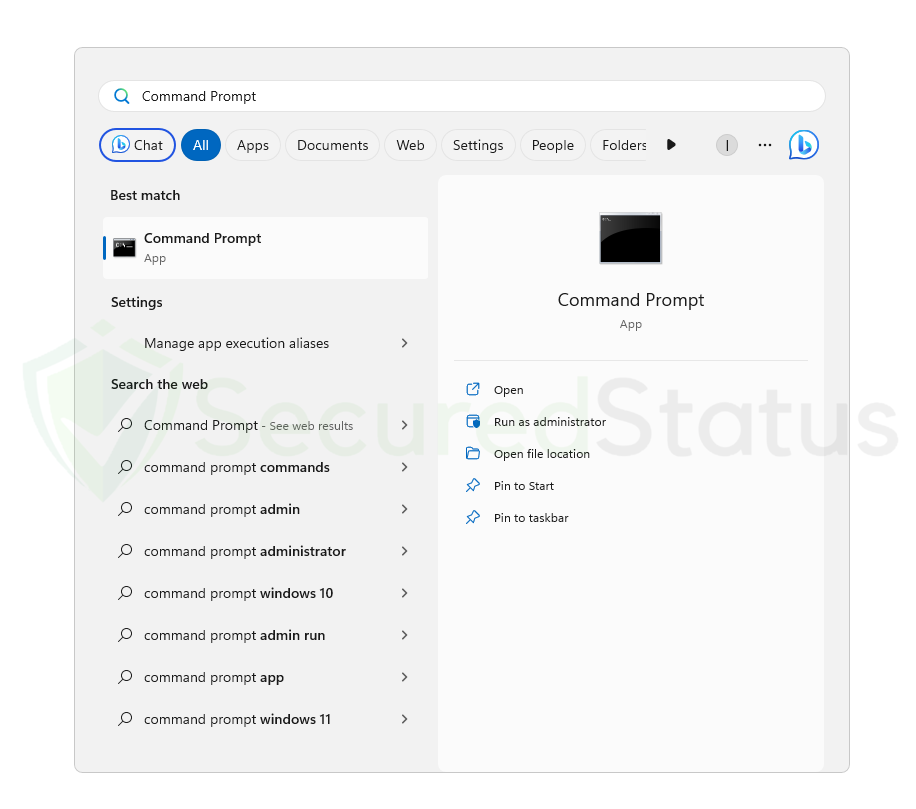
Task: Click the Pin to Start pin icon
Action: [x=473, y=485]
